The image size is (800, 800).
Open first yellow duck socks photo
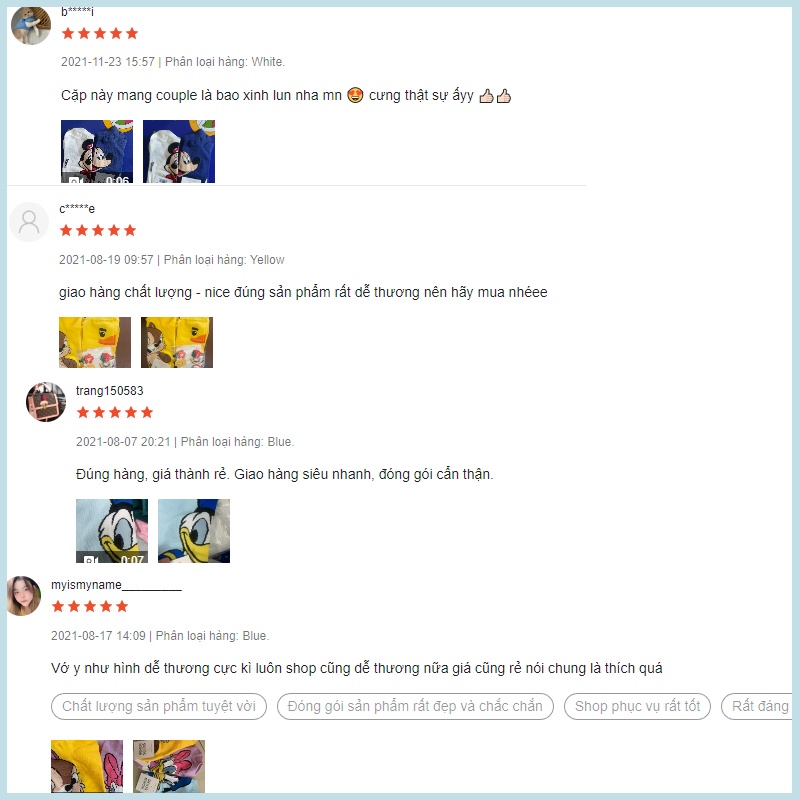click(x=95, y=342)
